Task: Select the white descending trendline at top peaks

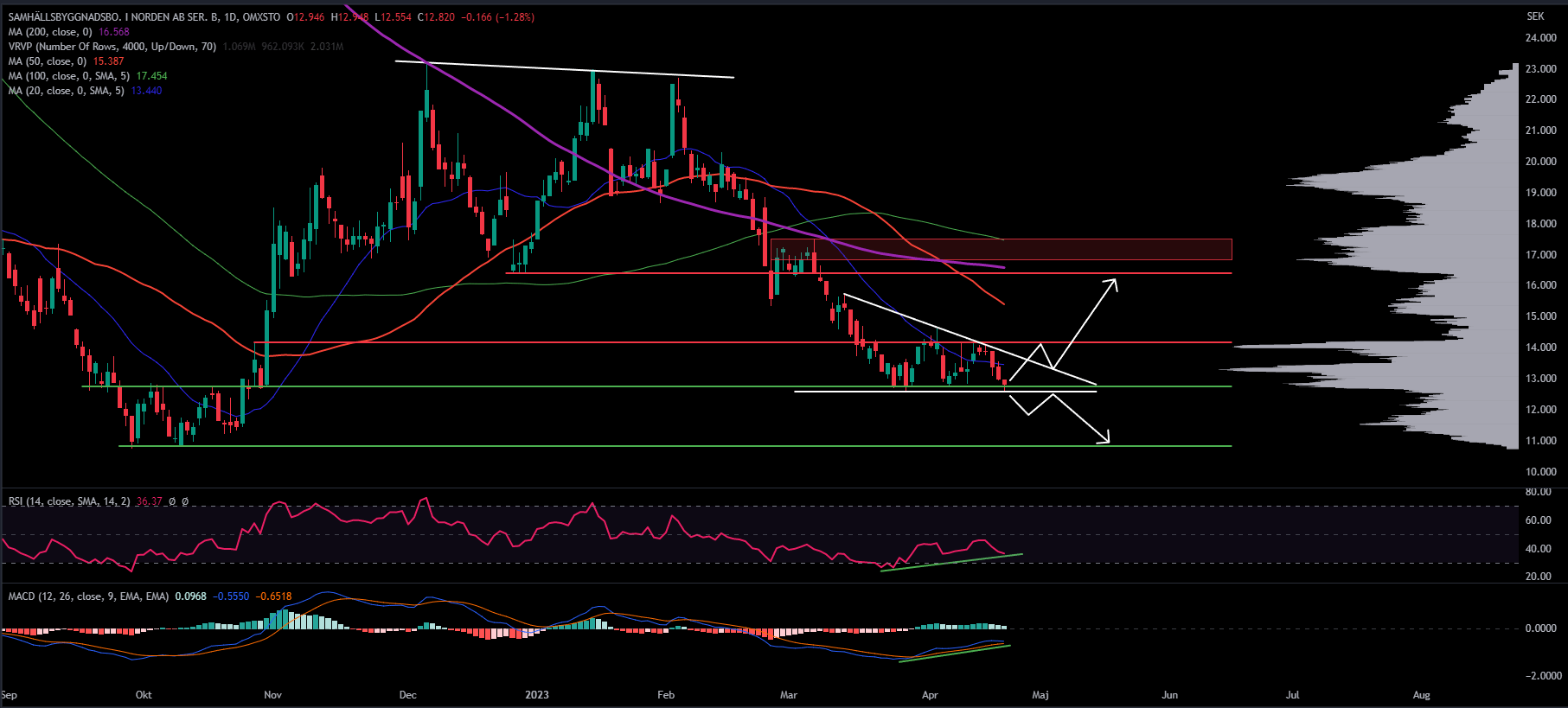Action: pos(564,70)
